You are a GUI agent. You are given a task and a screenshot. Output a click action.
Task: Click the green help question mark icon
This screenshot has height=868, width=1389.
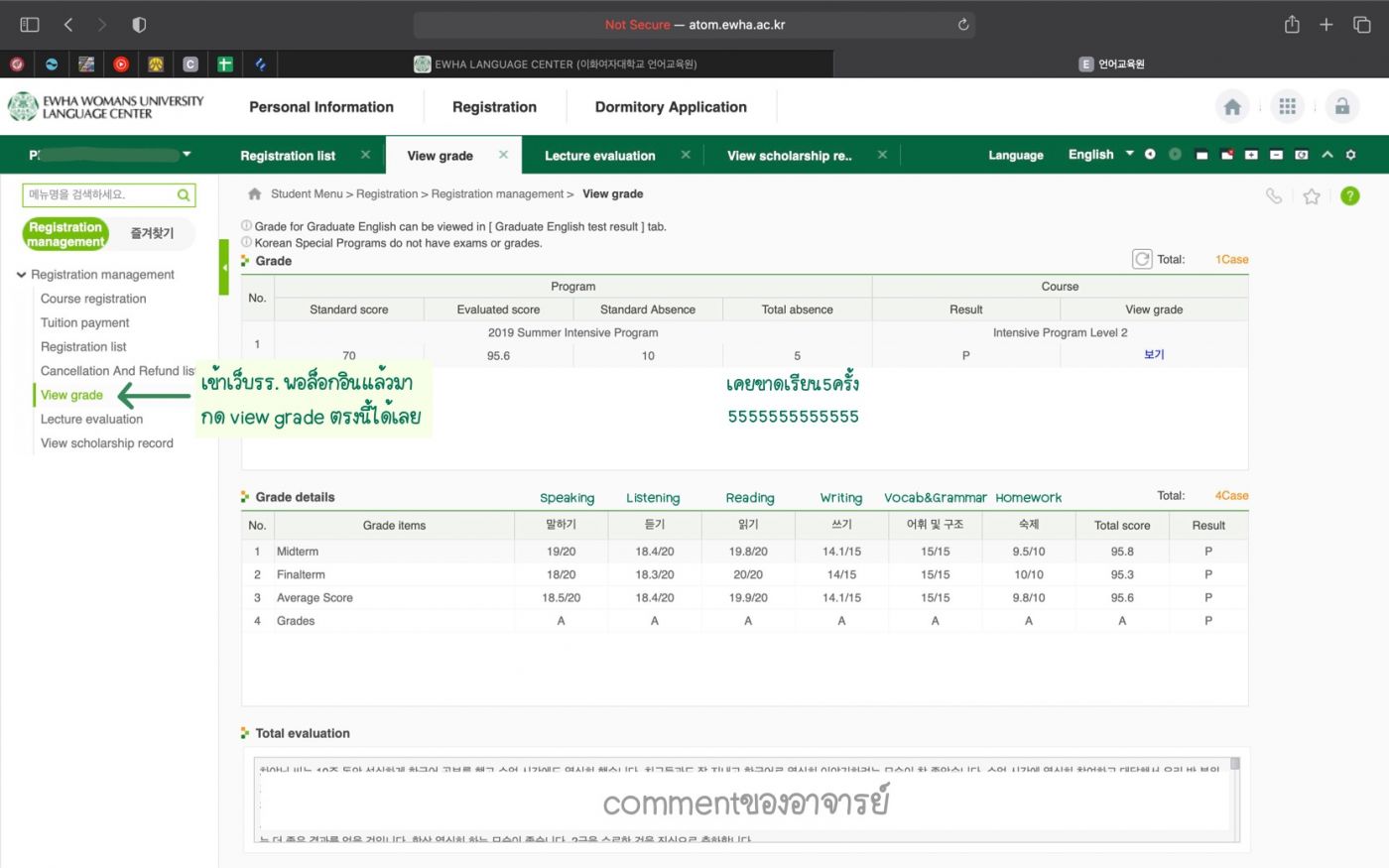pyautogui.click(x=1349, y=195)
